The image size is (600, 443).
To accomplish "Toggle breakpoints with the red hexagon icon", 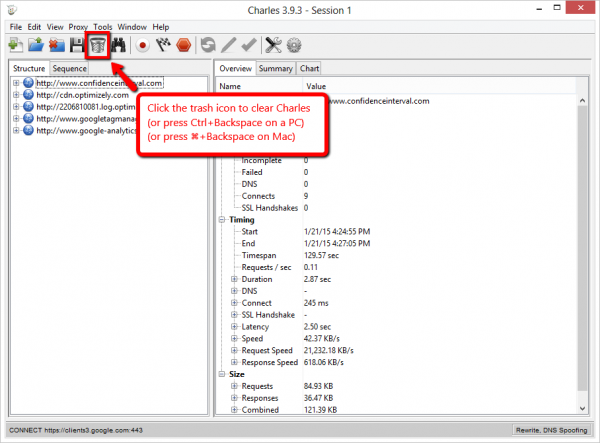I will tap(184, 45).
